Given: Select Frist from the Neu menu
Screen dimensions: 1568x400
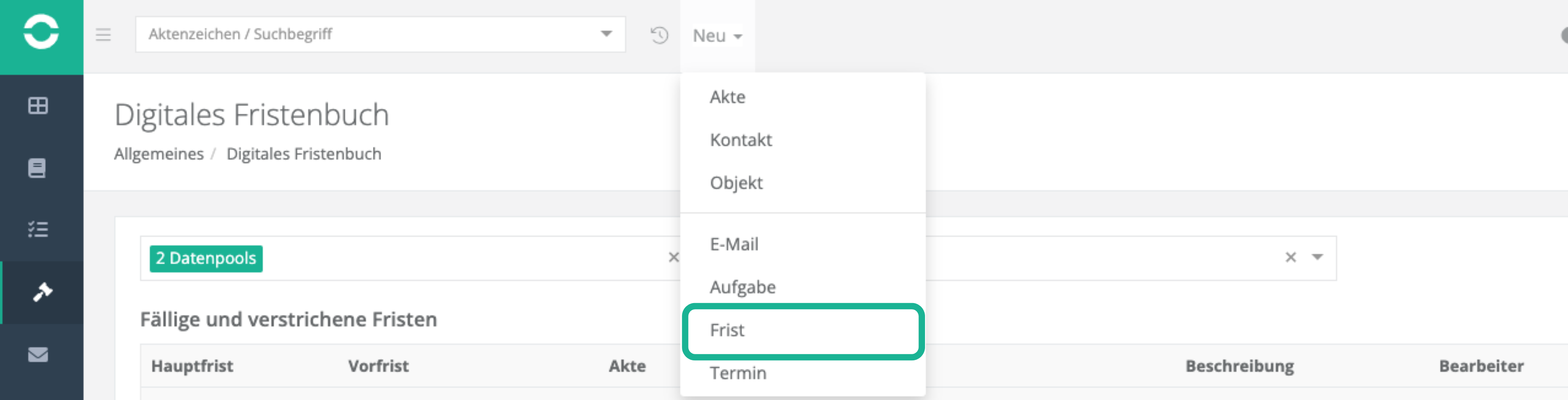Looking at the screenshot, I should click(x=727, y=330).
